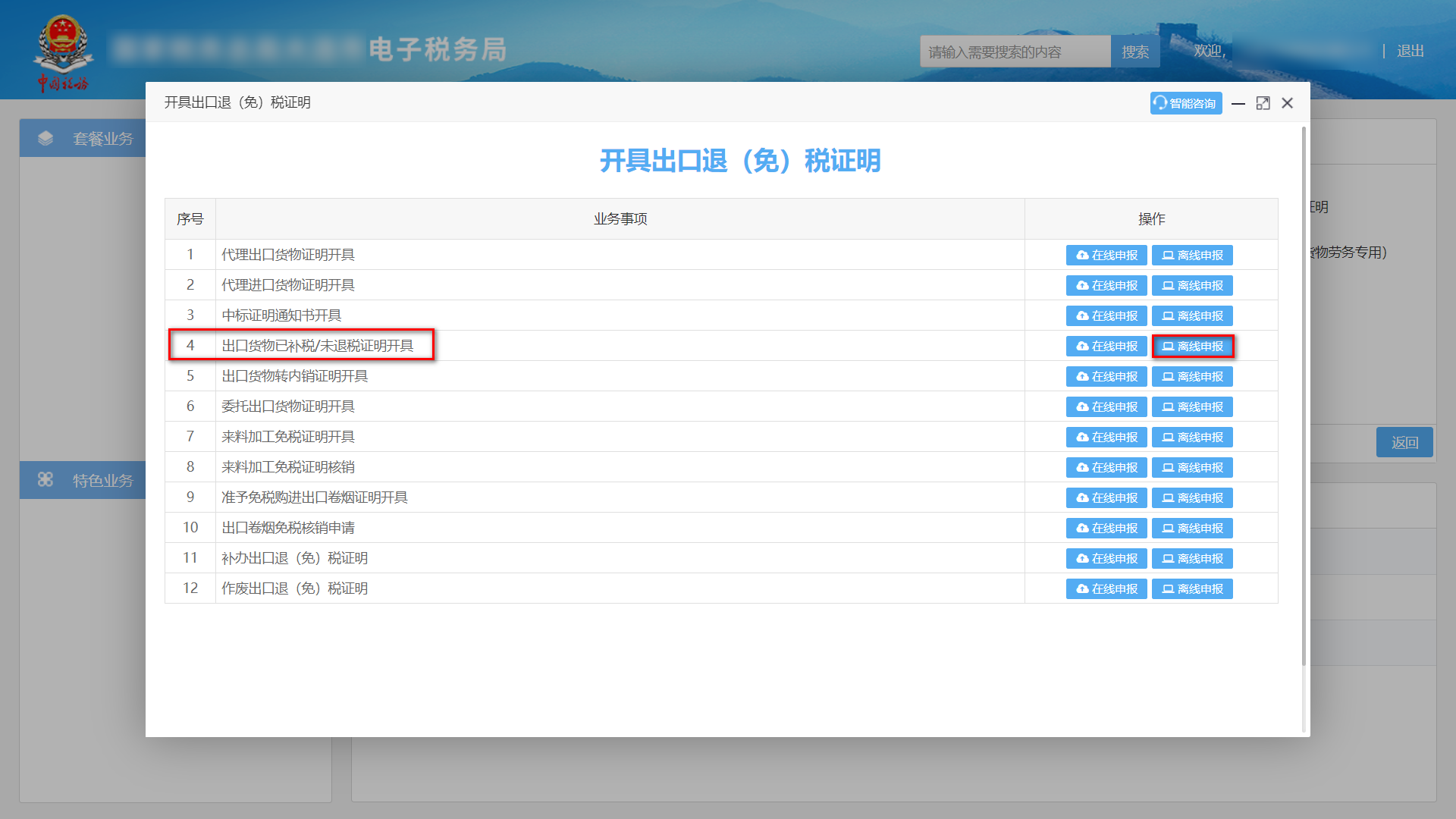Select the 特色业务 sidebar panel
Viewport: 1456px width, 819px height.
(91, 480)
